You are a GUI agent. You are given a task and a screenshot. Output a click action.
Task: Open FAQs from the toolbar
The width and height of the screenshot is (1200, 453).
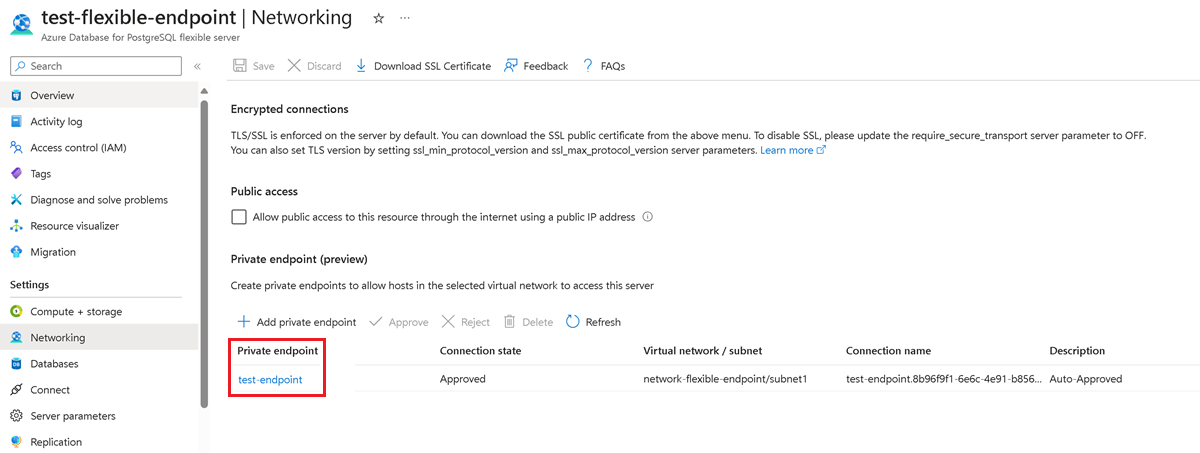click(x=604, y=66)
